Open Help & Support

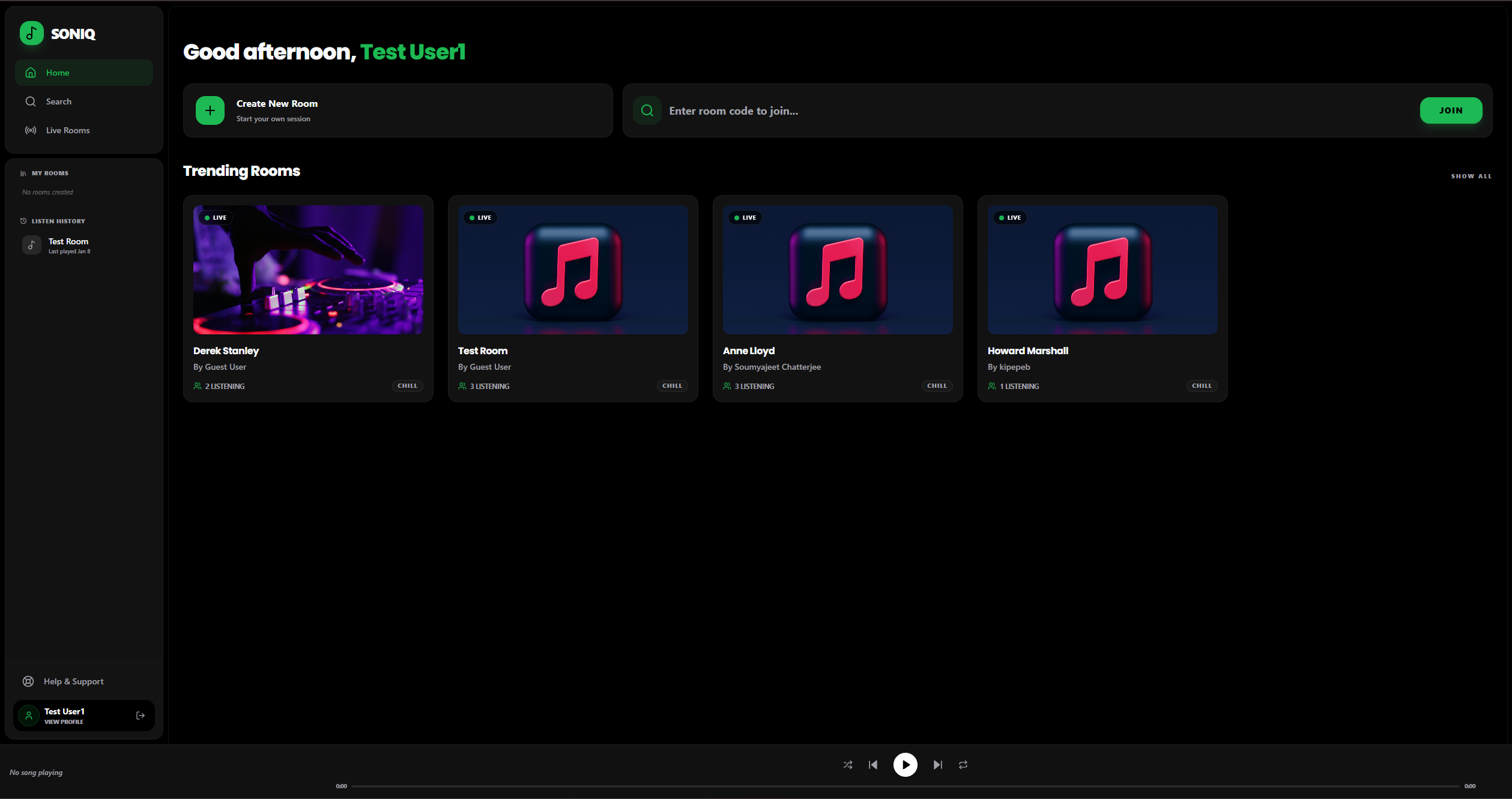pyautogui.click(x=73, y=681)
